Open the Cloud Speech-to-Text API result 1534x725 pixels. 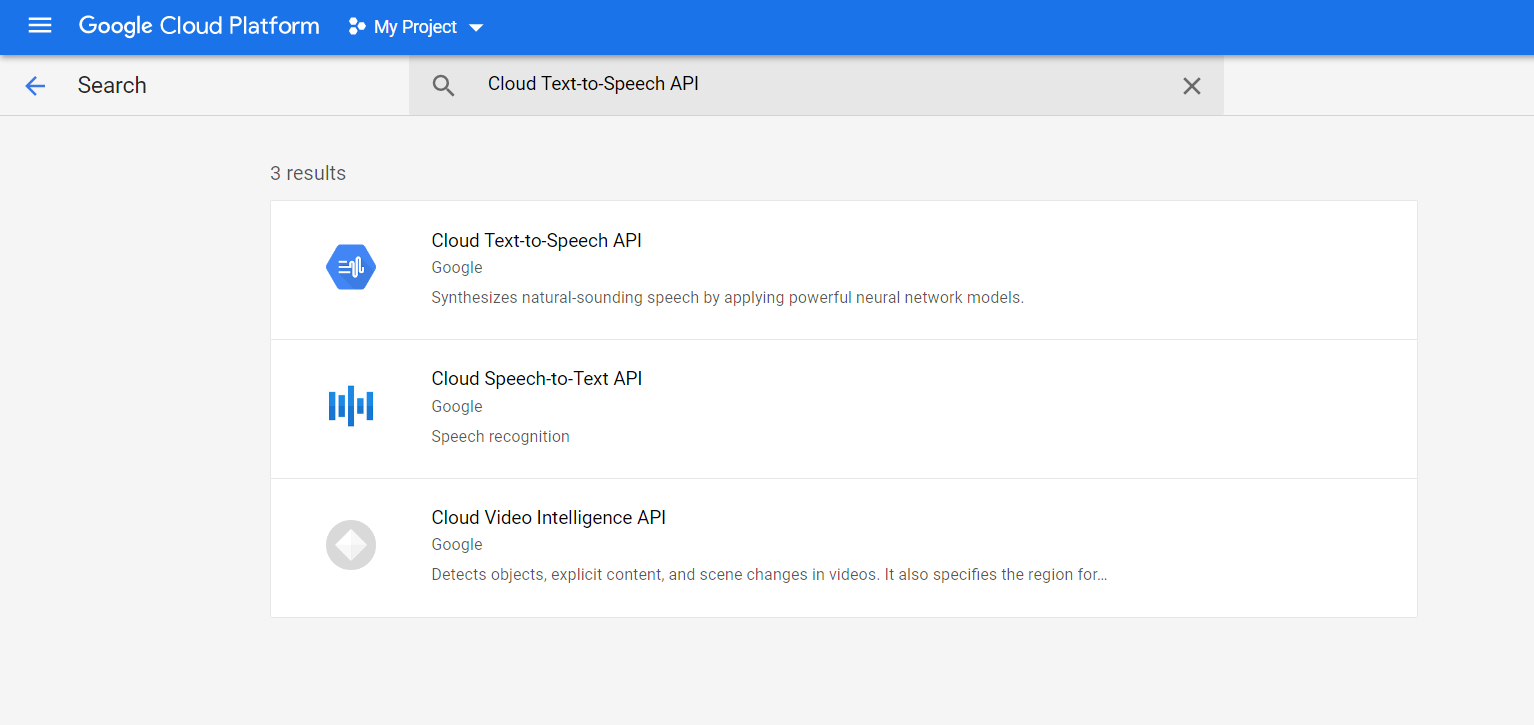click(x=843, y=409)
